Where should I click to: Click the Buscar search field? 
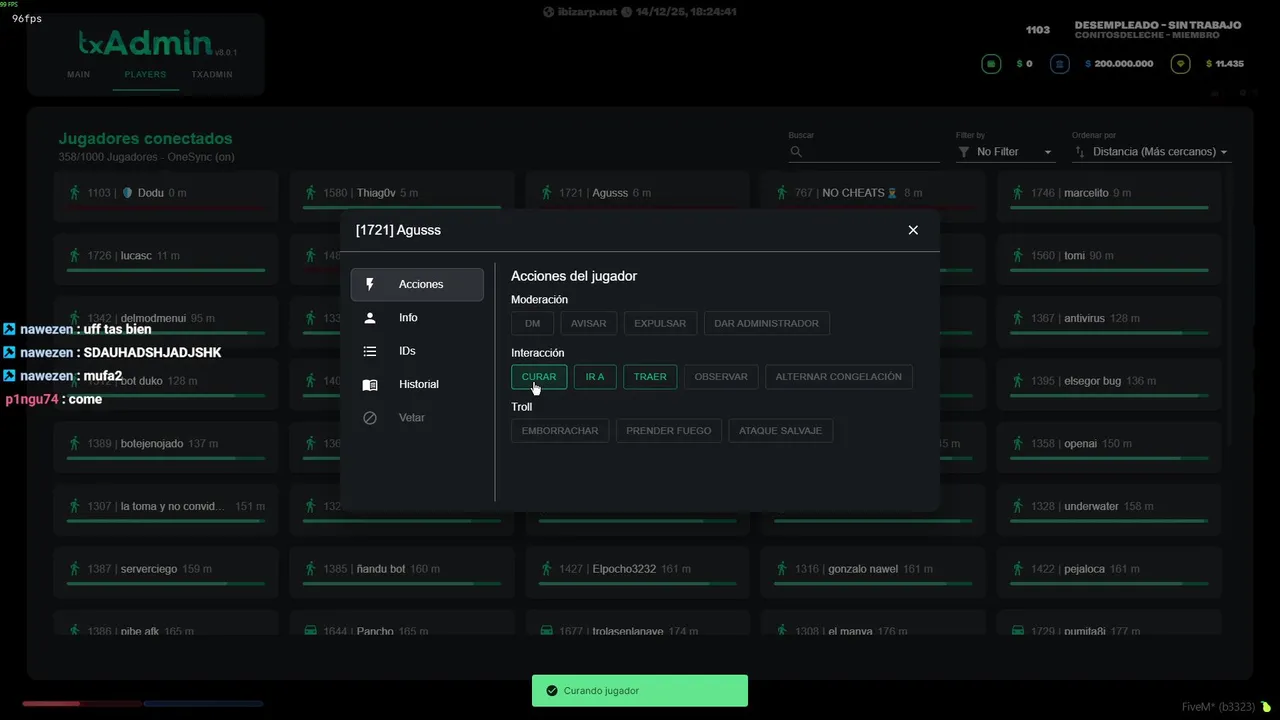(864, 152)
